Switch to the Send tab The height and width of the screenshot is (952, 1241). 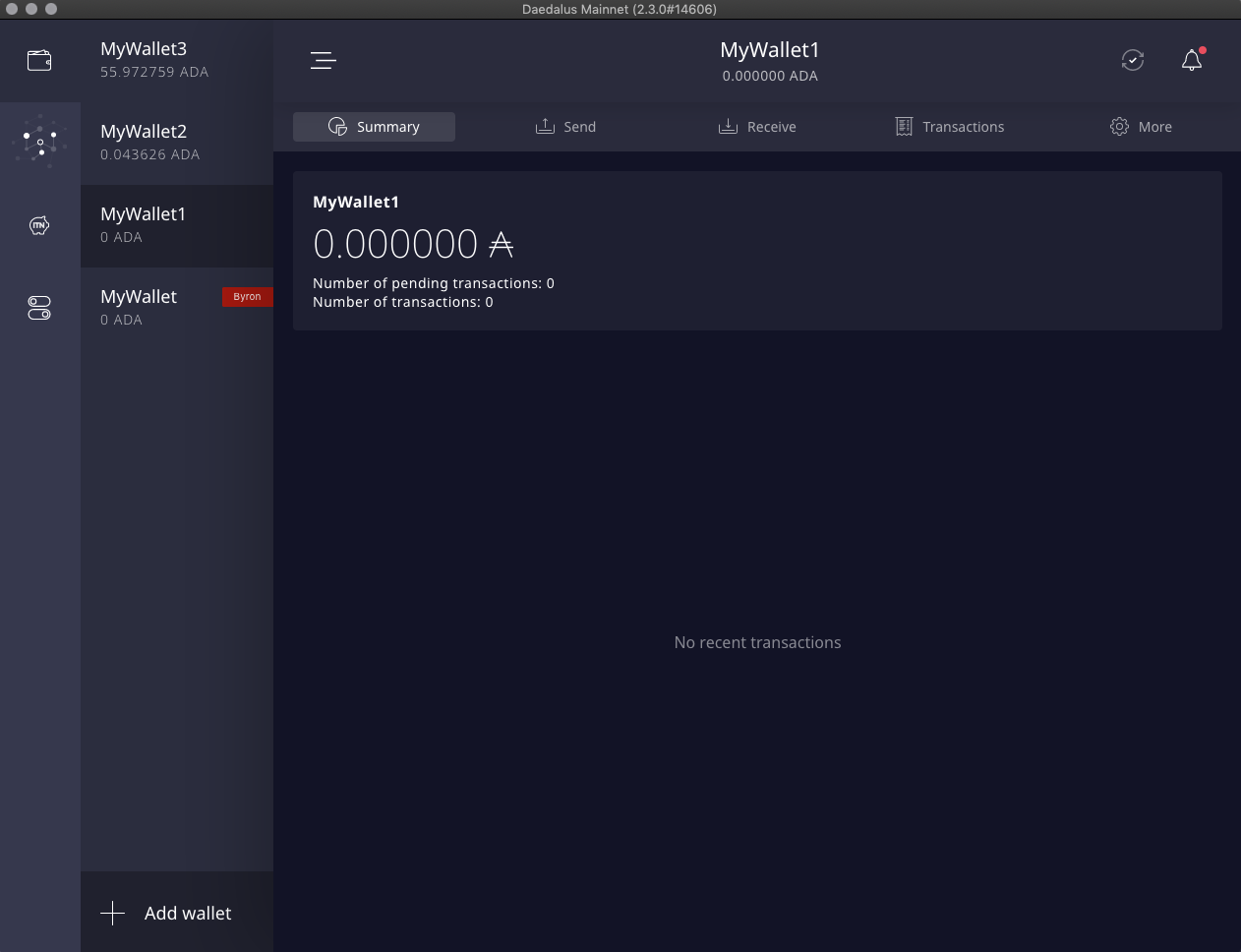click(x=565, y=127)
